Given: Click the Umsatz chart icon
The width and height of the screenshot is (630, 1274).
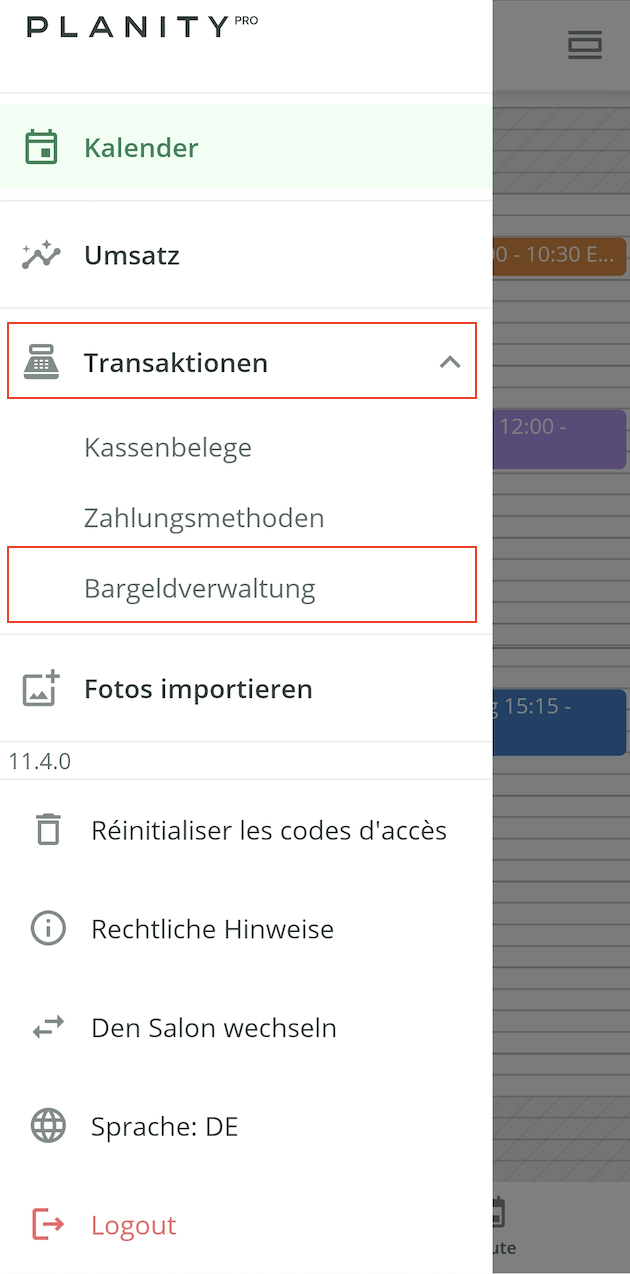Looking at the screenshot, I should pos(41,255).
